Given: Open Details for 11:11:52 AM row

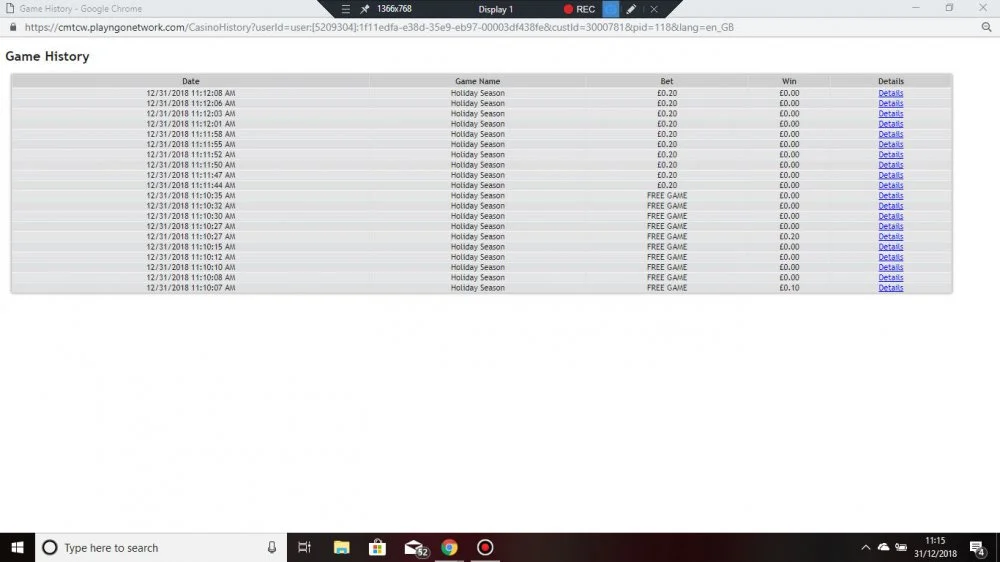Looking at the screenshot, I should point(890,154).
